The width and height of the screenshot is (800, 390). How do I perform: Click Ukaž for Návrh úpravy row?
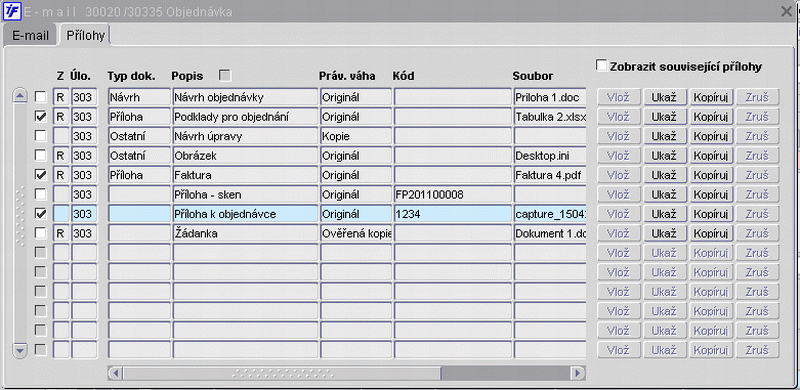[x=664, y=136]
